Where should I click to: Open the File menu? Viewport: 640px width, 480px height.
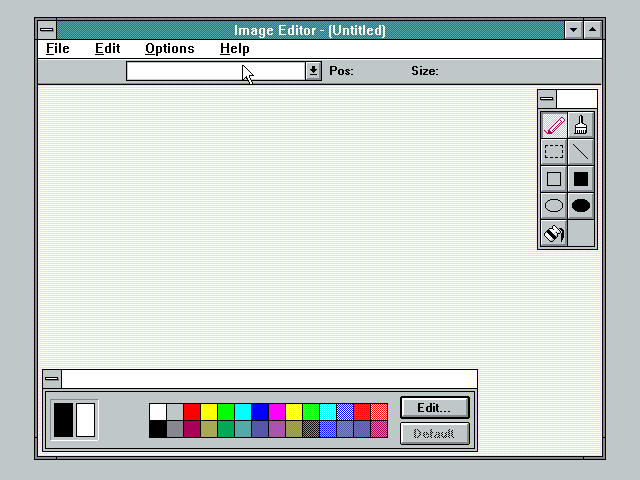point(58,49)
